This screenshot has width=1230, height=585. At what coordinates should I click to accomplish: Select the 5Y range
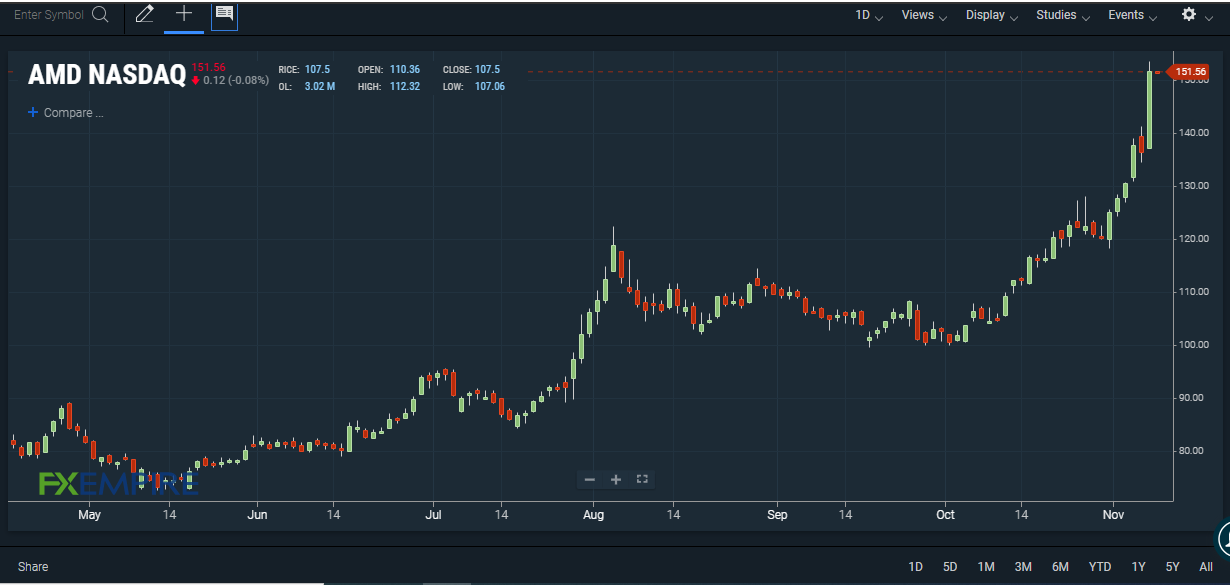(1172, 567)
